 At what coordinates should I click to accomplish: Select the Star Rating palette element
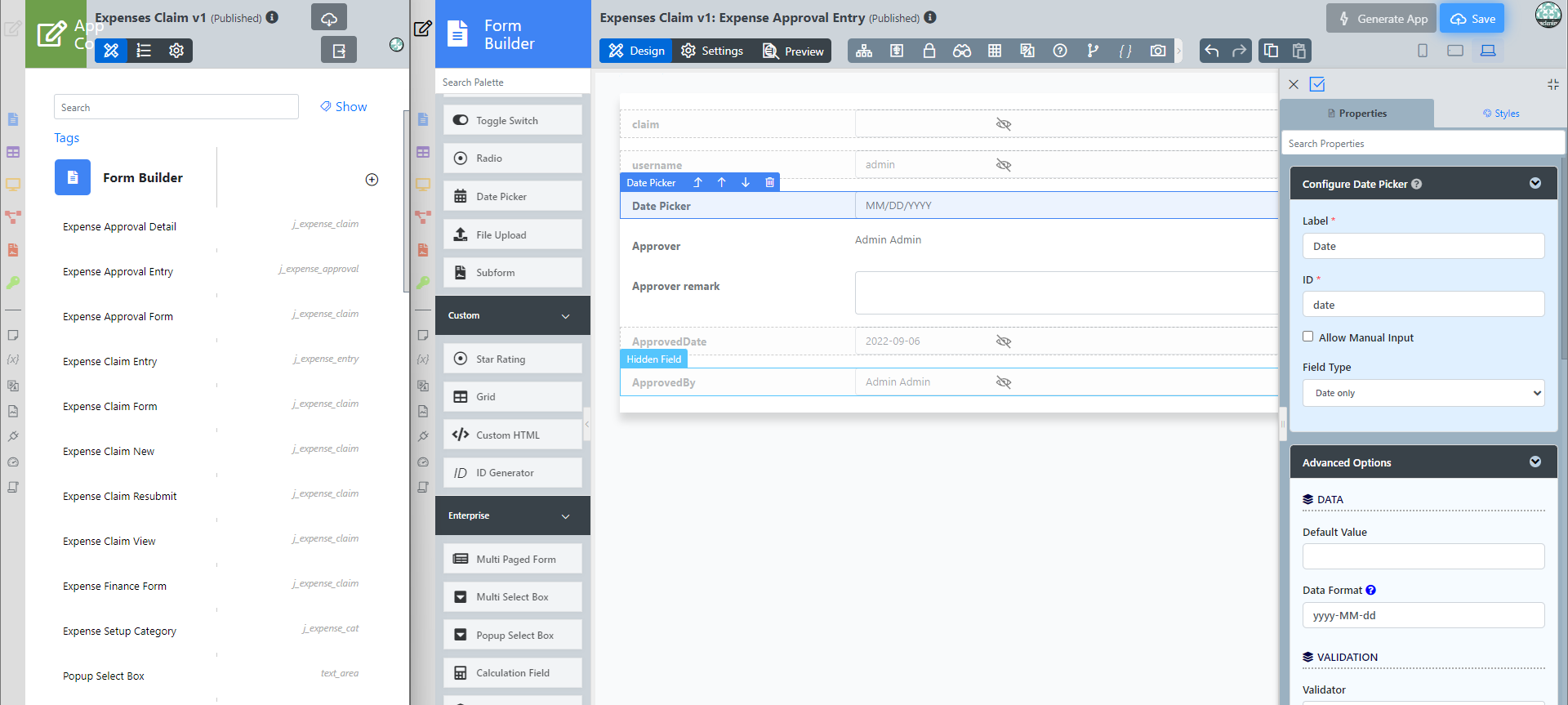[513, 359]
